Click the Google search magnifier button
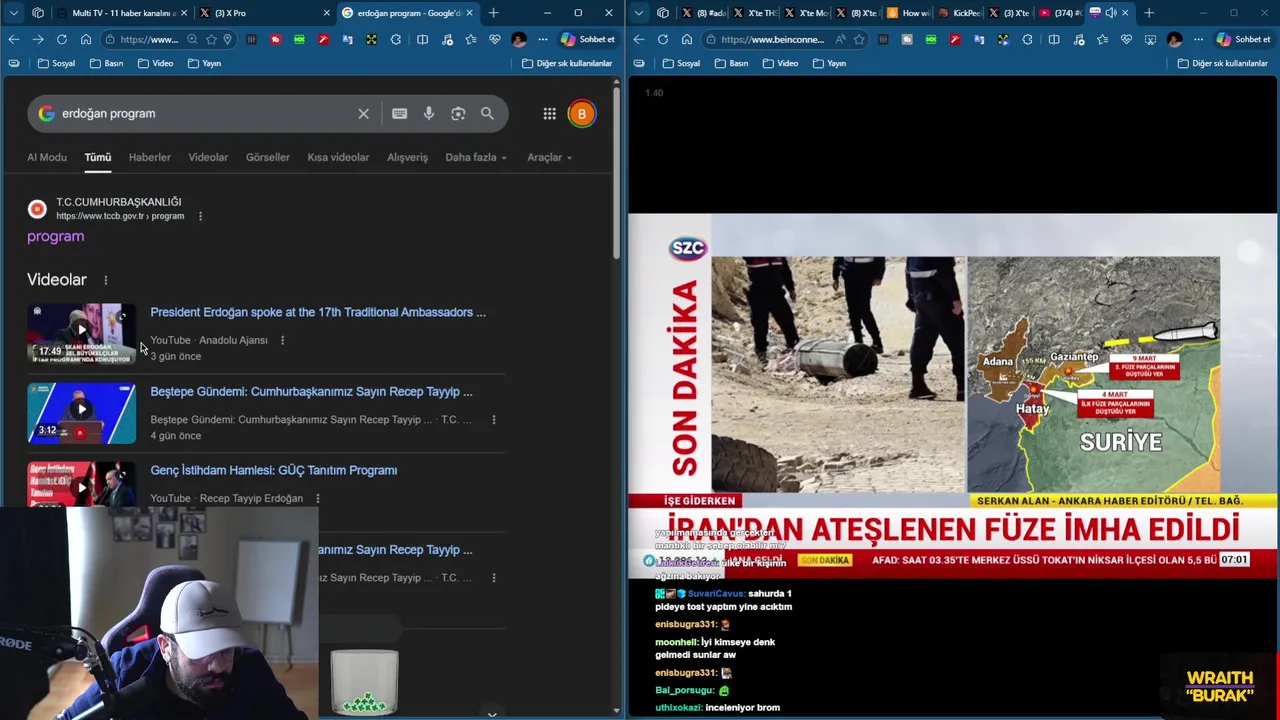 487,113
